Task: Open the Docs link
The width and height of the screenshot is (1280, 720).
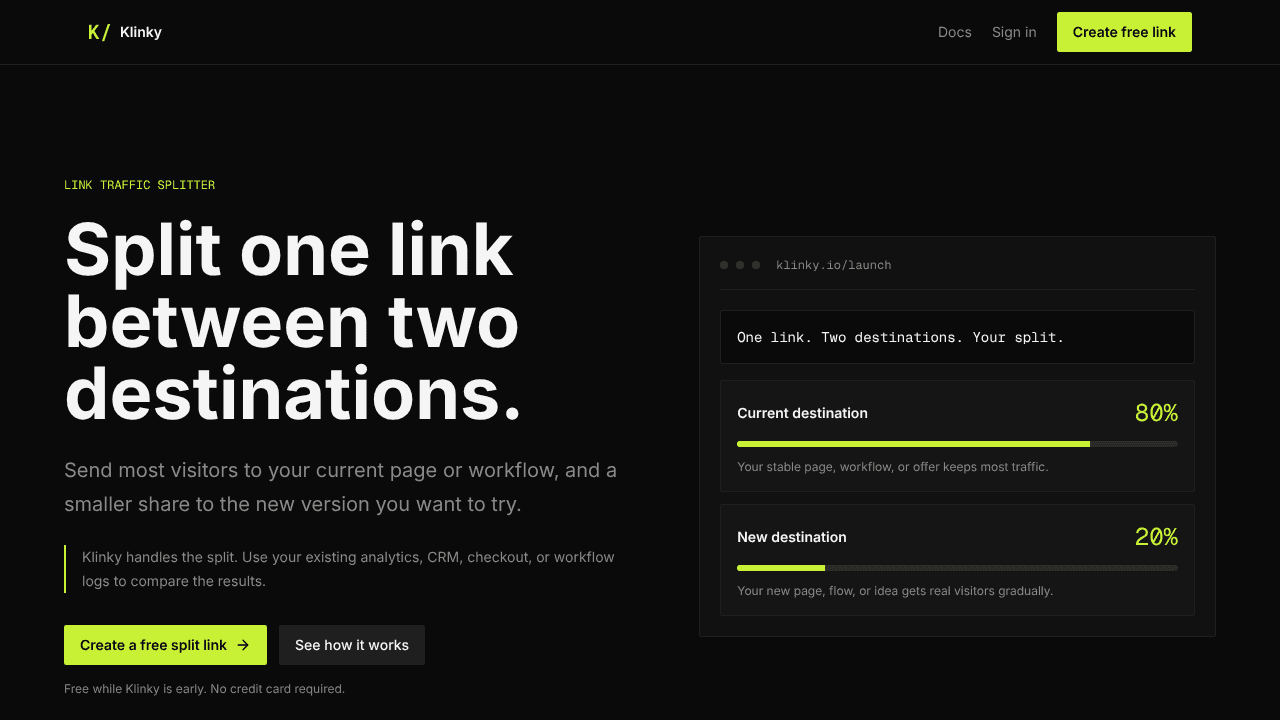Action: [955, 32]
